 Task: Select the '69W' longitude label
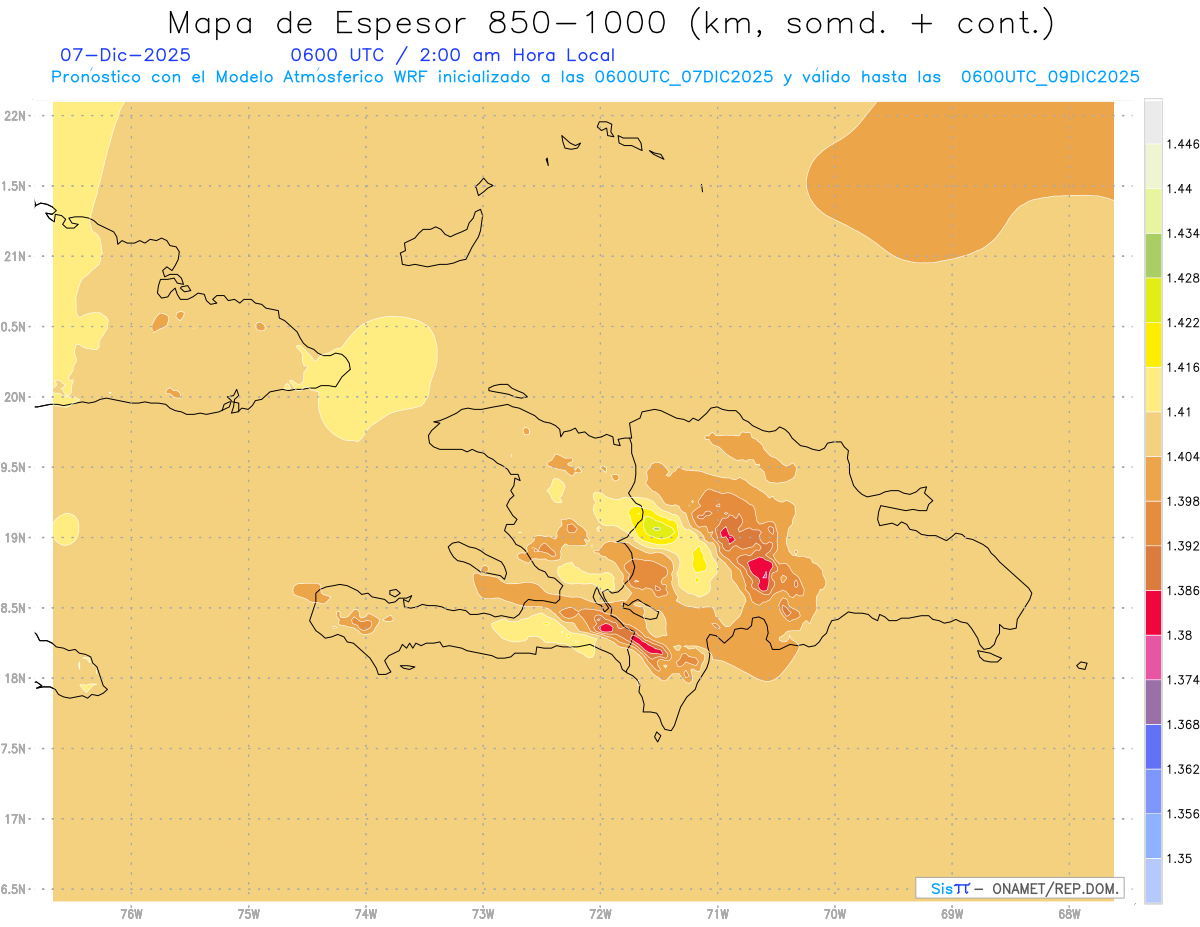pos(952,914)
